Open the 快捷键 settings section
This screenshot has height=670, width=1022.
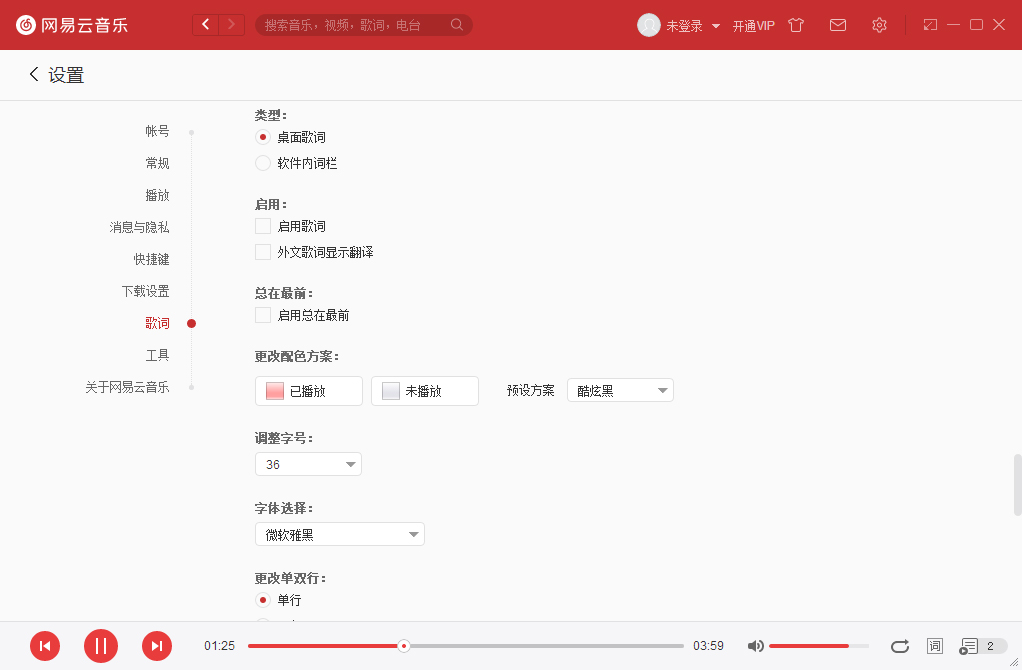(x=157, y=258)
